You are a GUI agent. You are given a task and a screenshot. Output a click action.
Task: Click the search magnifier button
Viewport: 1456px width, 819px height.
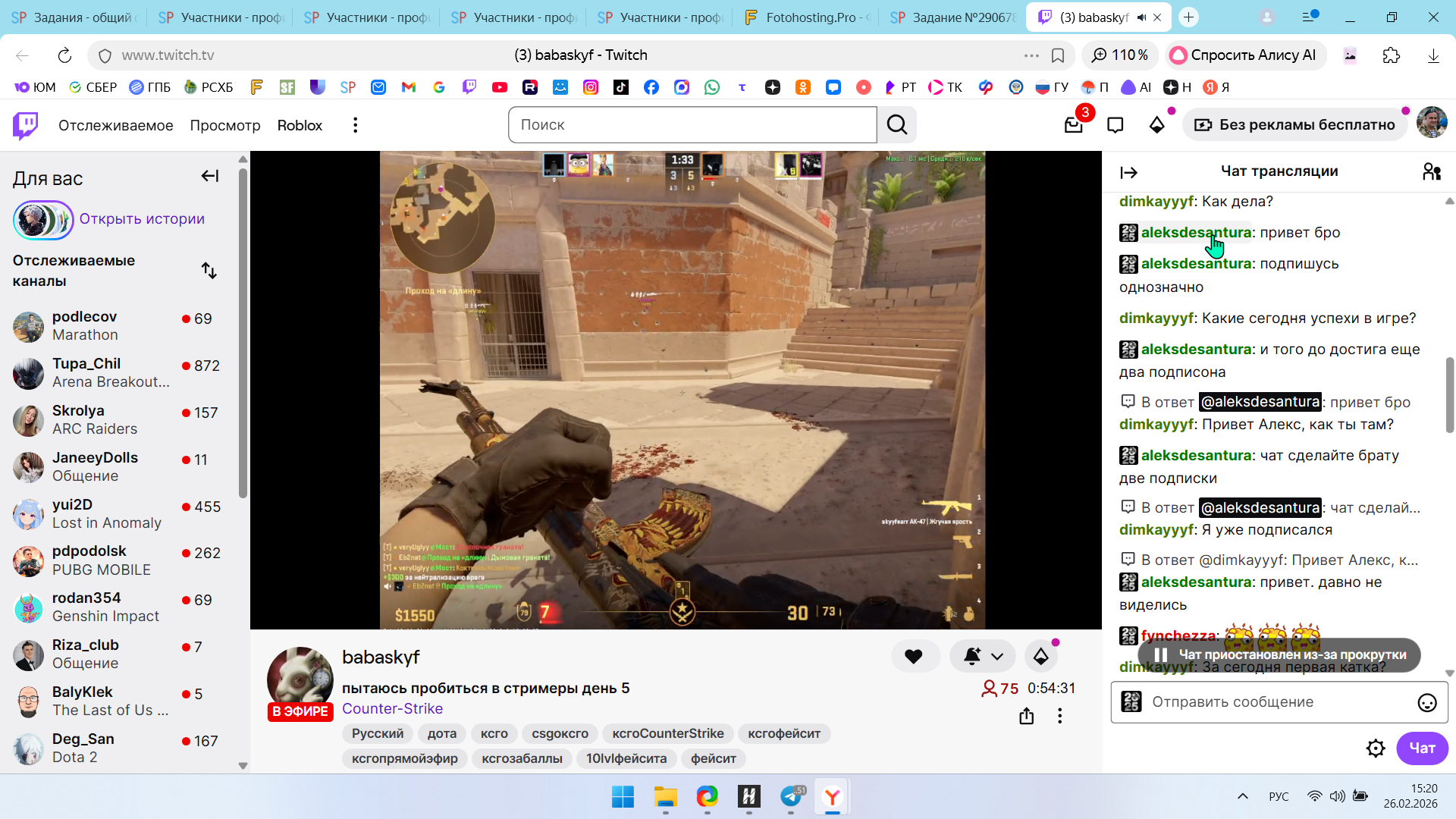click(897, 125)
